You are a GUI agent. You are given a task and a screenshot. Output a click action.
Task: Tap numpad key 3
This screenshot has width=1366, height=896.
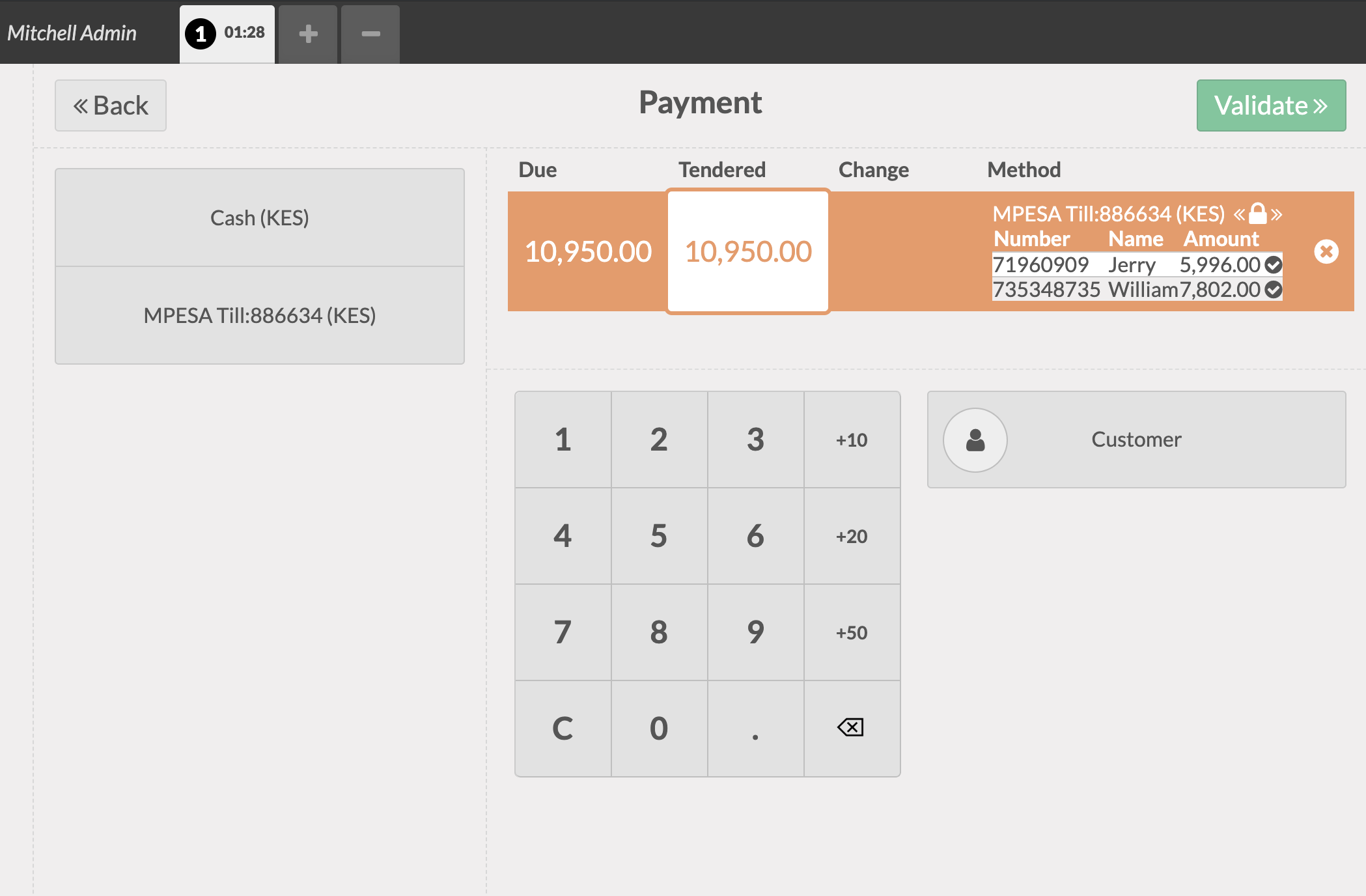pos(755,440)
